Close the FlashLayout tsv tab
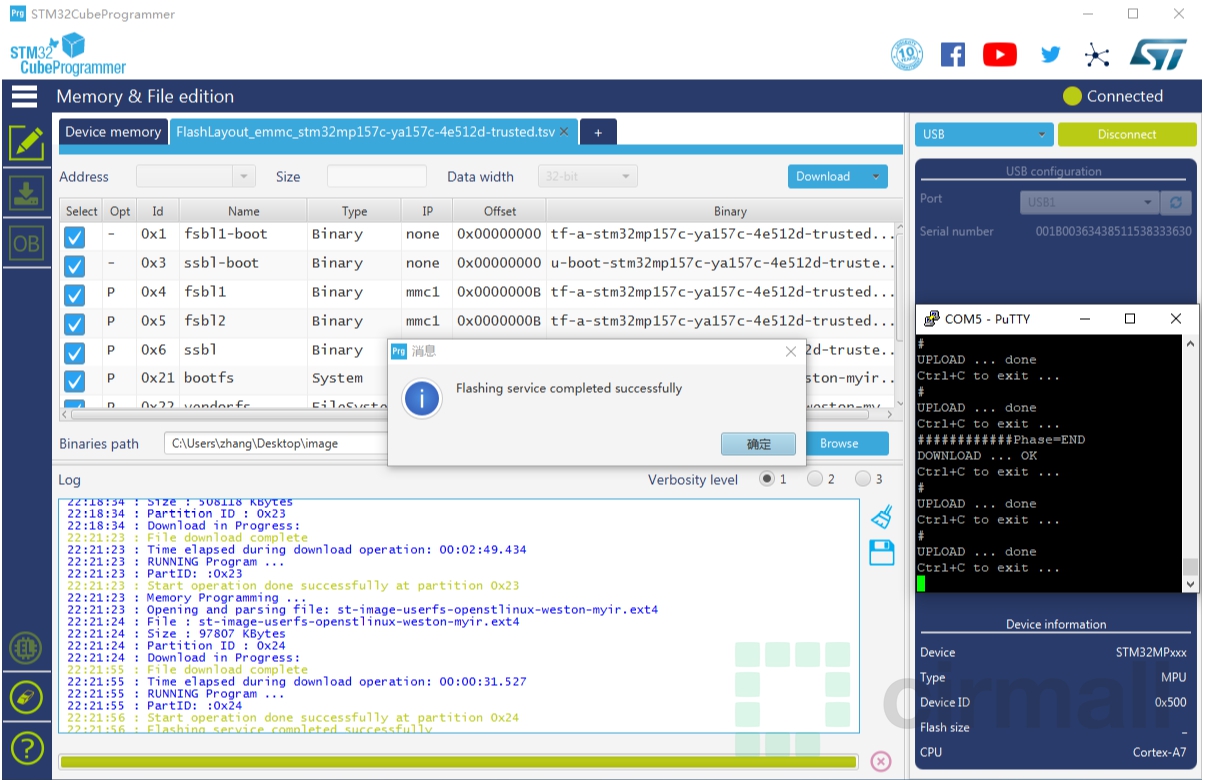Image resolution: width=1205 pixels, height=780 pixels. pos(564,131)
